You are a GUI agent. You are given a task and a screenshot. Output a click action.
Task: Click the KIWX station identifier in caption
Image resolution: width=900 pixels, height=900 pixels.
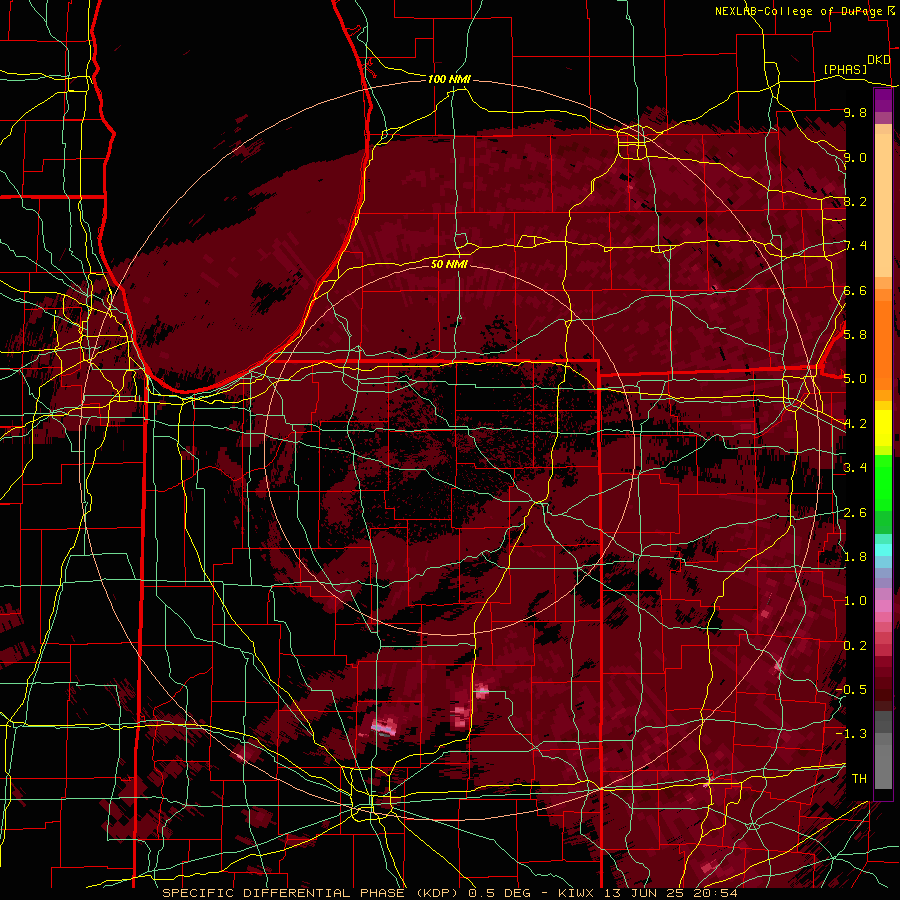click(x=578, y=893)
